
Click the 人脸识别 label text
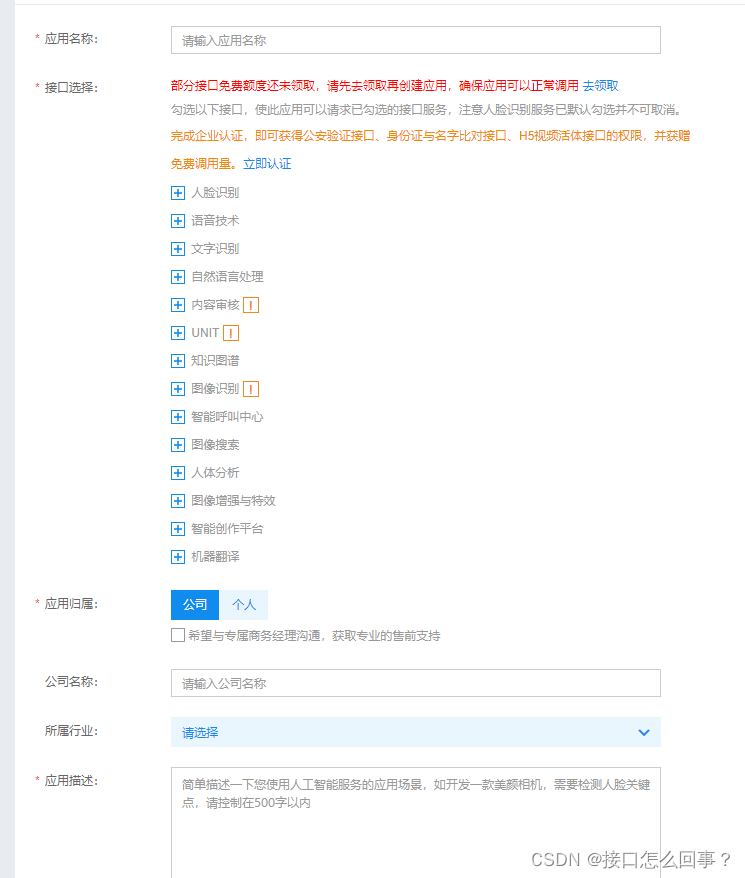[215, 193]
